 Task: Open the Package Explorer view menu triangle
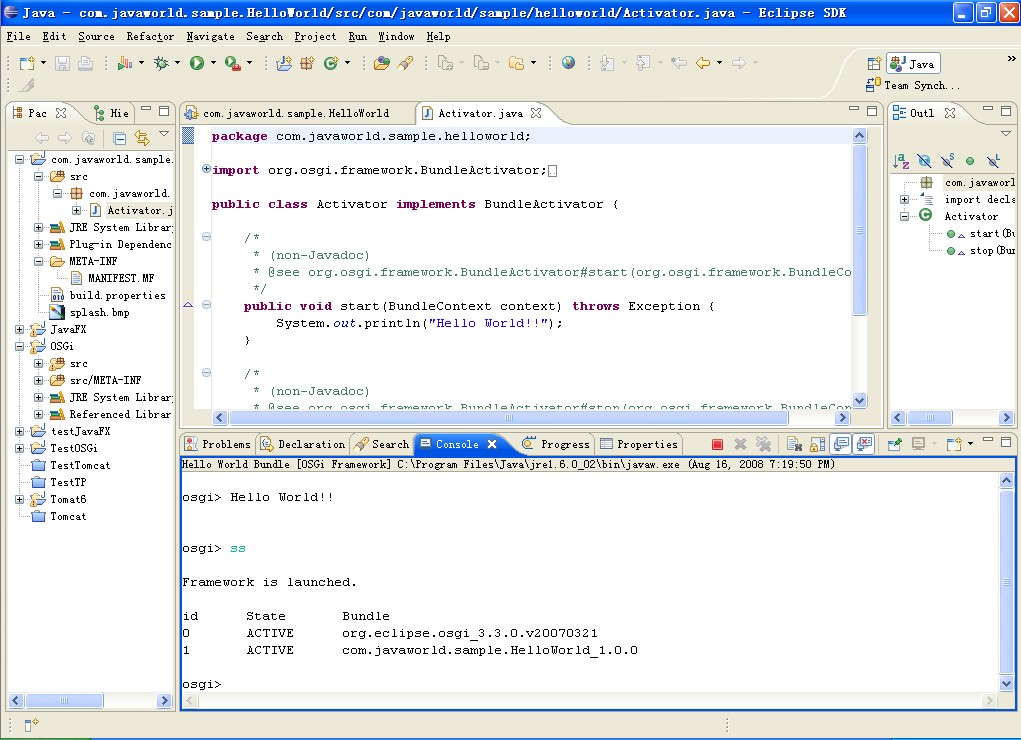(x=164, y=134)
